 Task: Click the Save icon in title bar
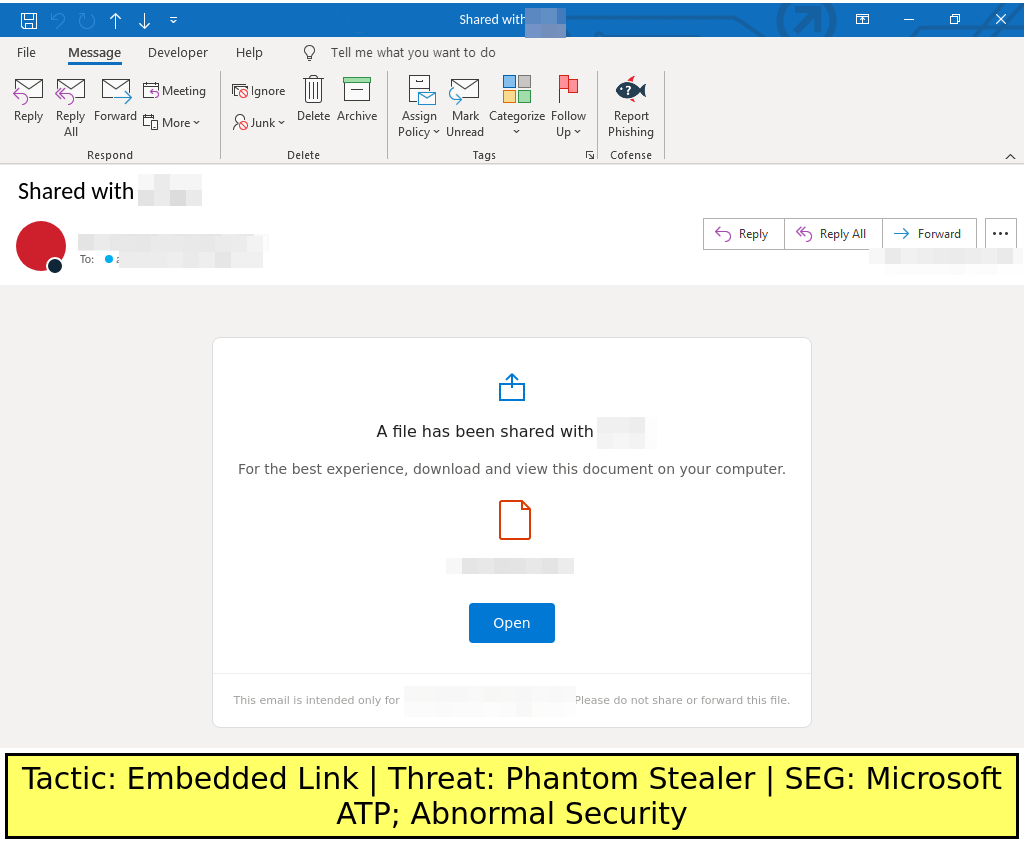(29, 20)
